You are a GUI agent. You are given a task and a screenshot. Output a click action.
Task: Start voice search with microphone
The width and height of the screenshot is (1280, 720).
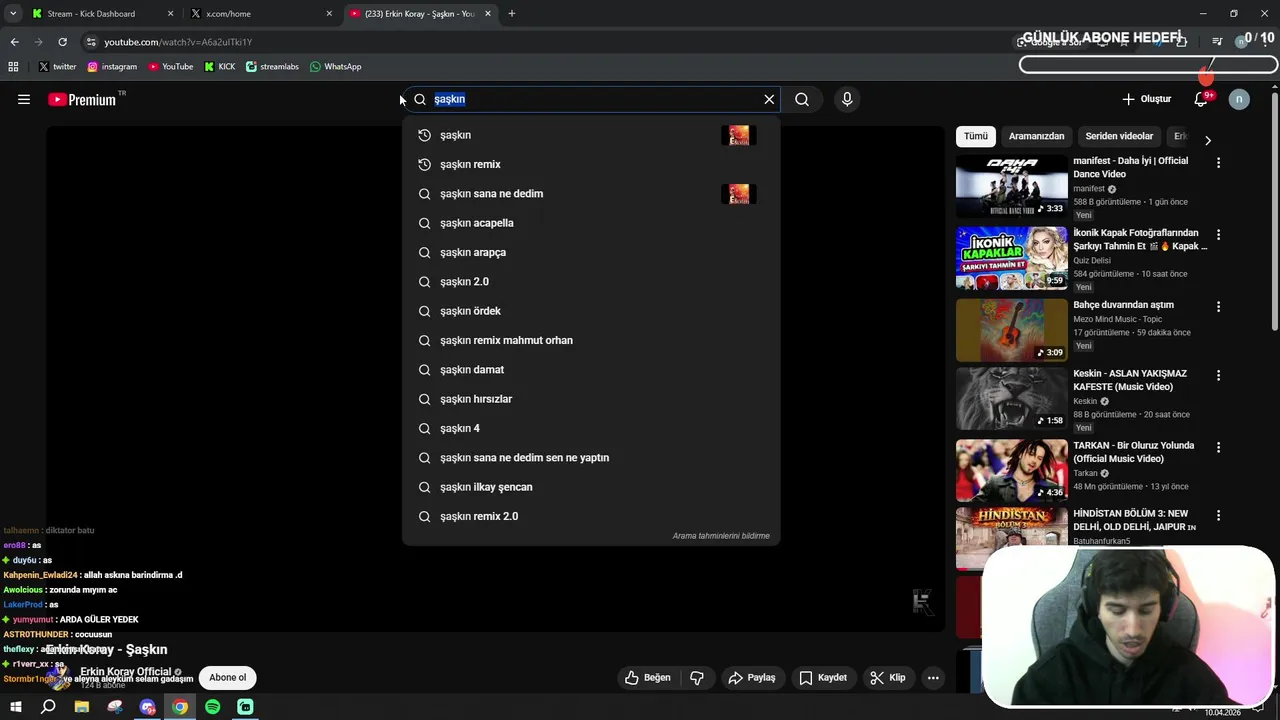click(847, 99)
